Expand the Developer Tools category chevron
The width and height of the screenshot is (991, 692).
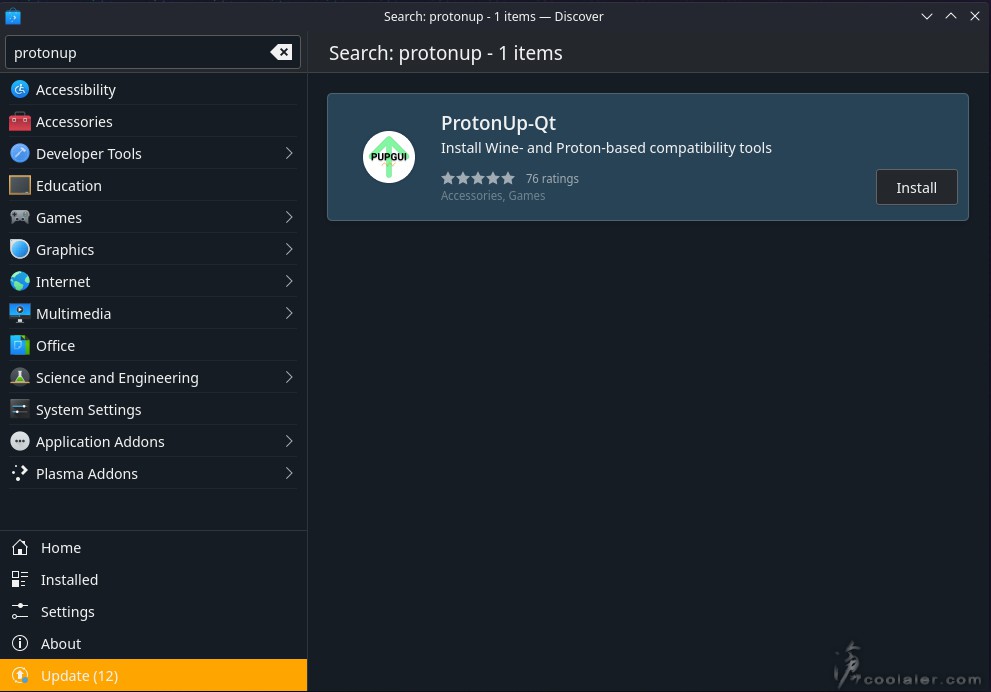pyautogui.click(x=289, y=154)
